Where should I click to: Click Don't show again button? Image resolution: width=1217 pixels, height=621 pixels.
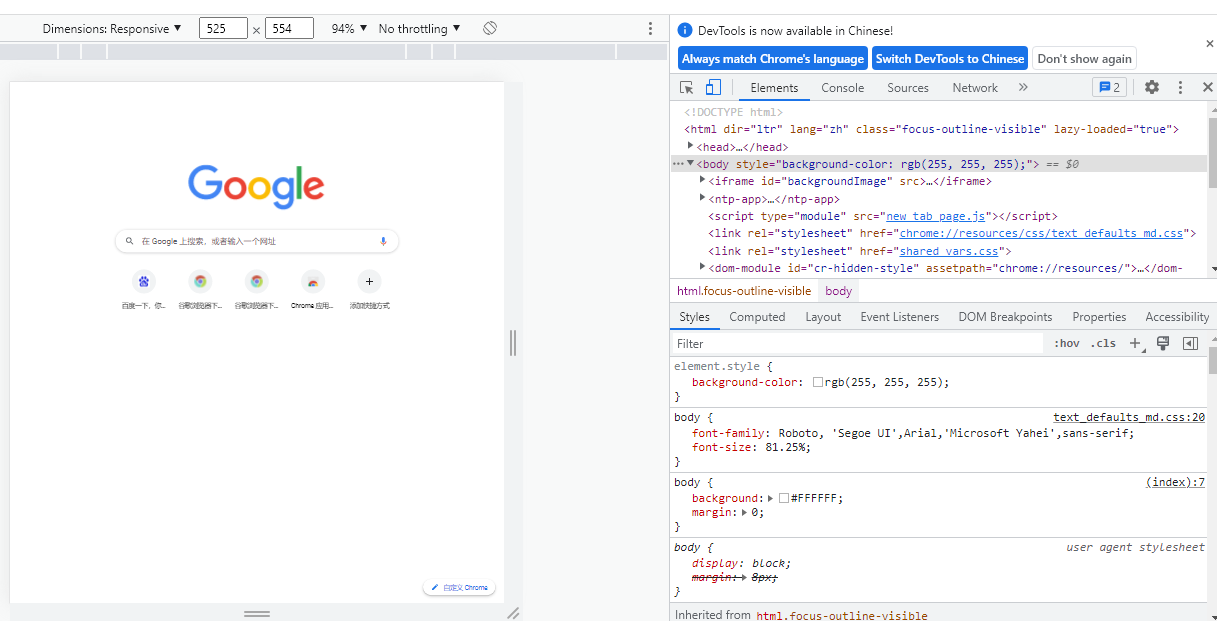click(1085, 59)
